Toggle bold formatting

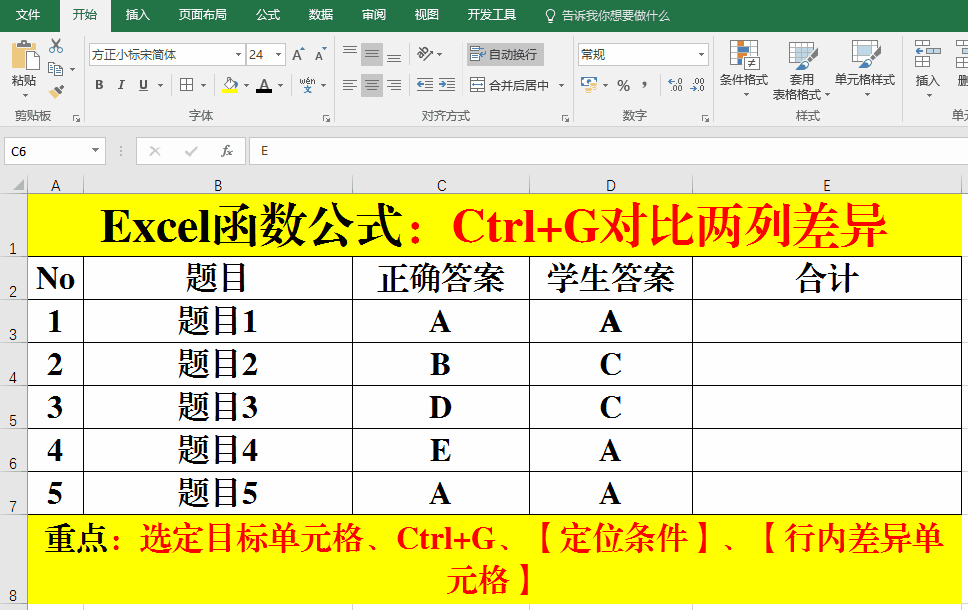pyautogui.click(x=99, y=86)
